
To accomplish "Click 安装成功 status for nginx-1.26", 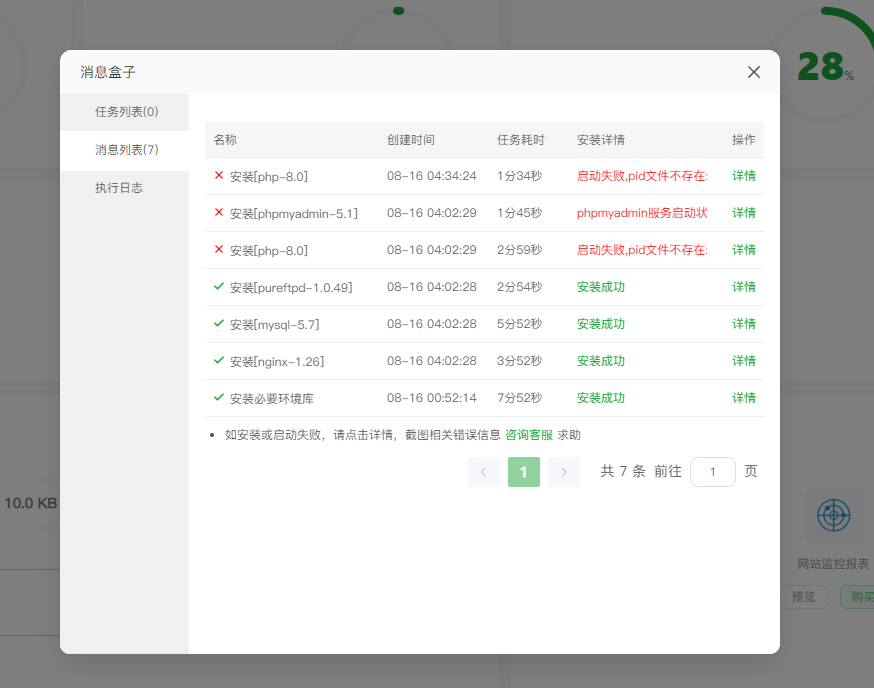I will click(x=600, y=361).
